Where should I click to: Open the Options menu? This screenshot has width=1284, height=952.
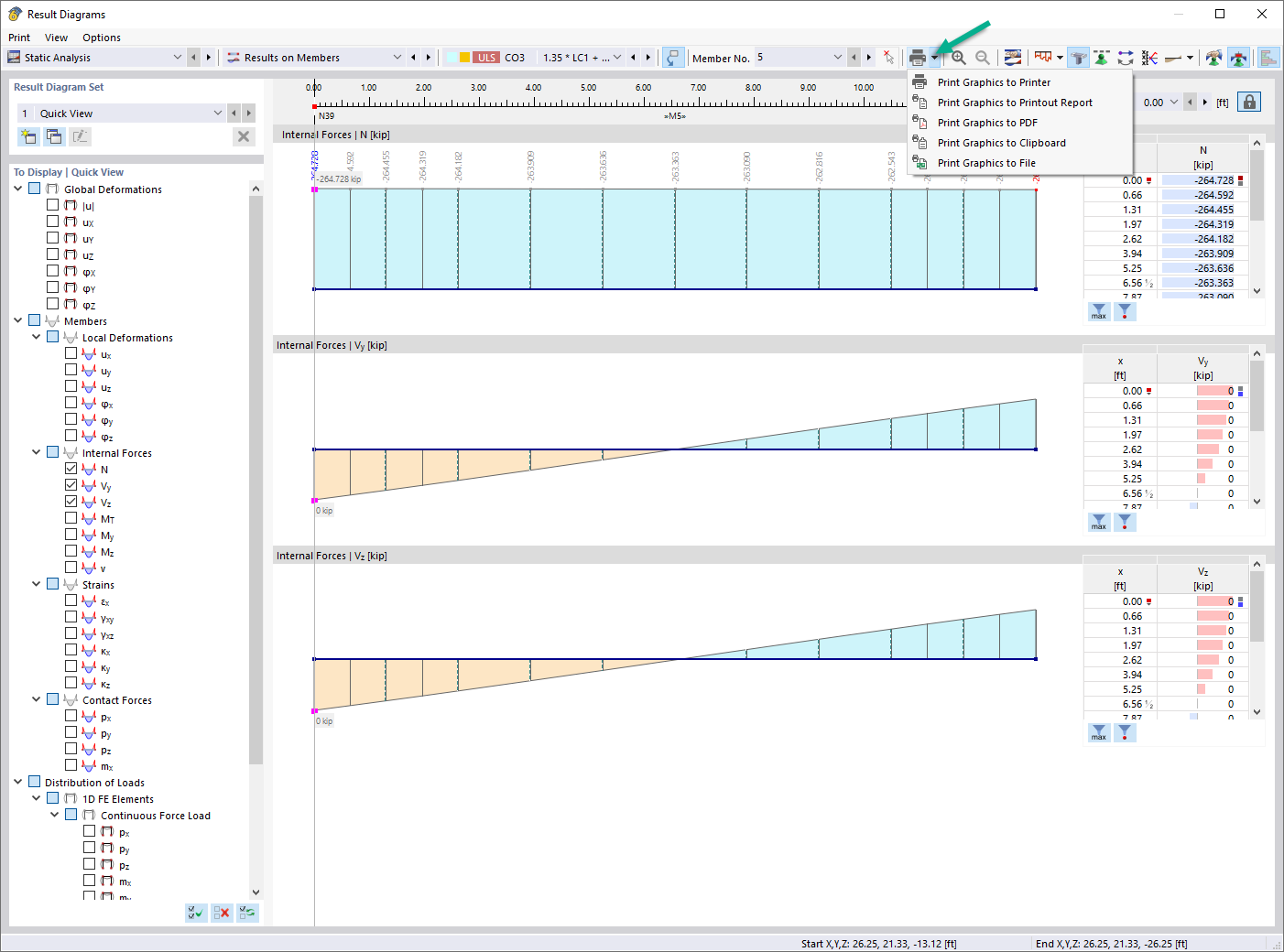101,38
